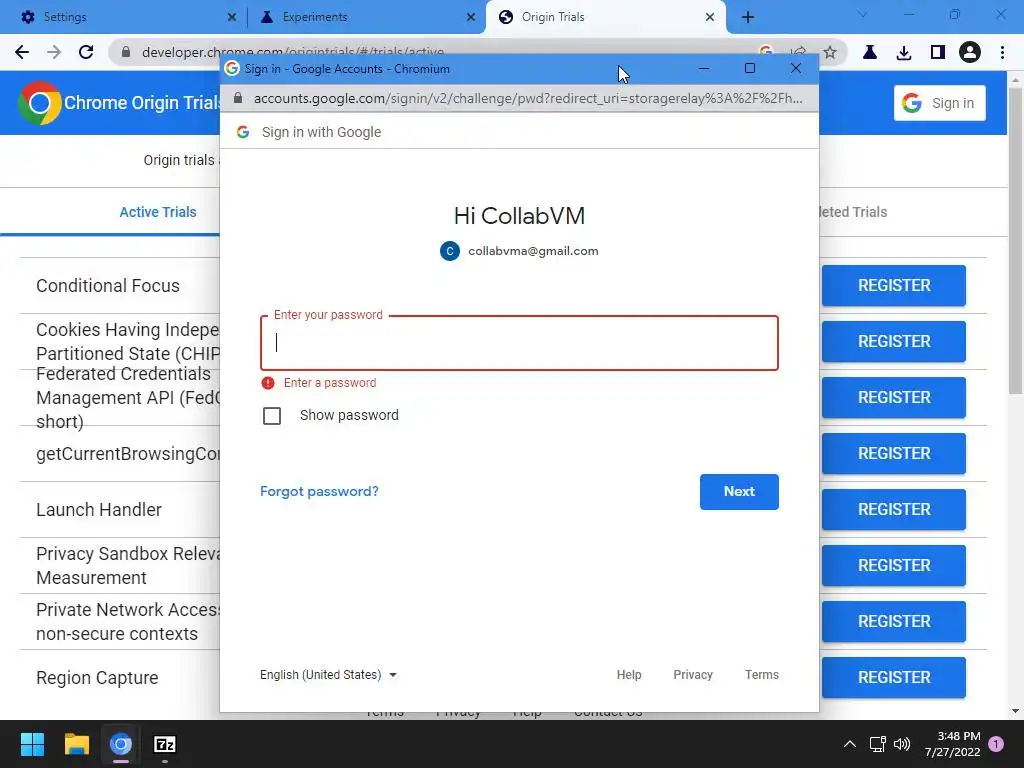Minimize the Google sign-in popup window
This screenshot has width=1024, height=768.
(703, 69)
